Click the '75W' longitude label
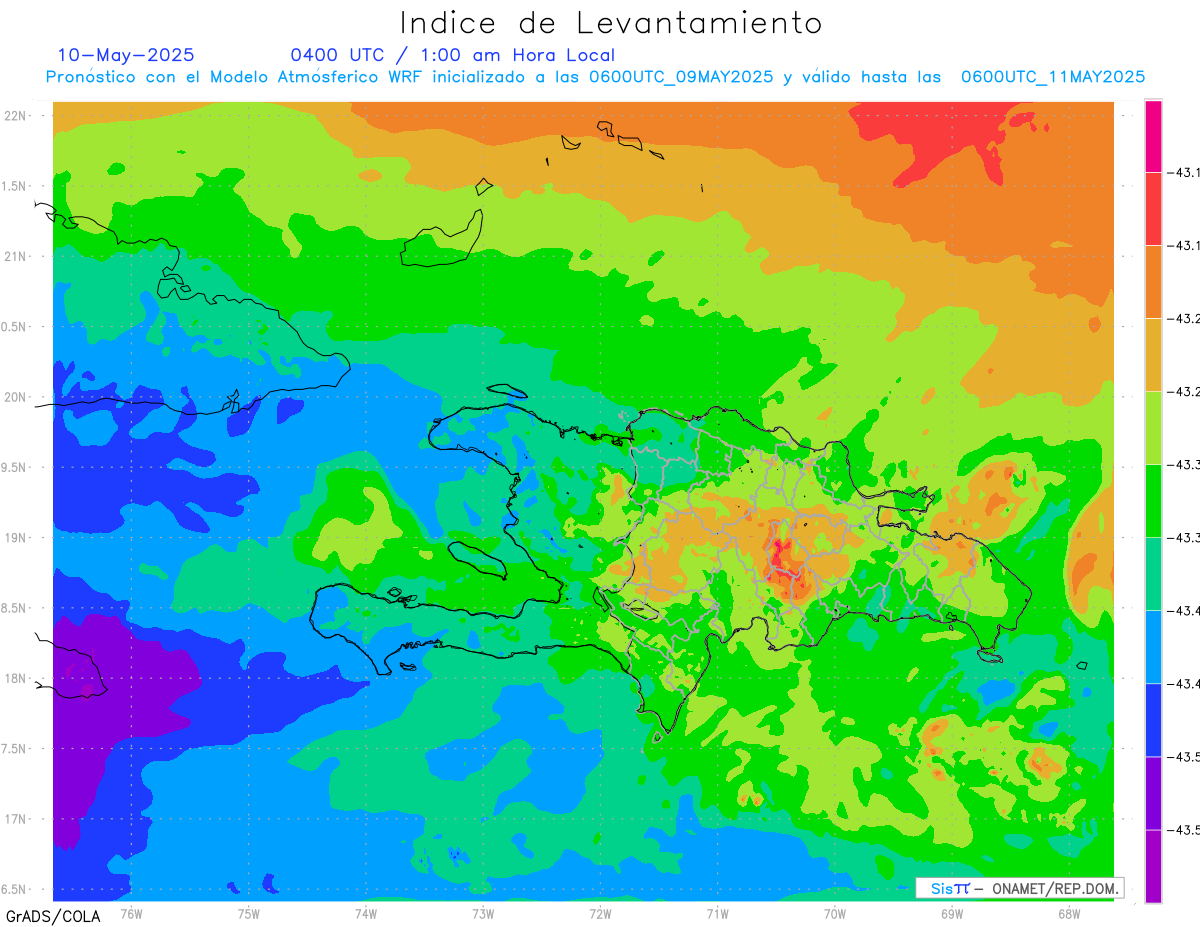The height and width of the screenshot is (927, 1200). point(248,914)
